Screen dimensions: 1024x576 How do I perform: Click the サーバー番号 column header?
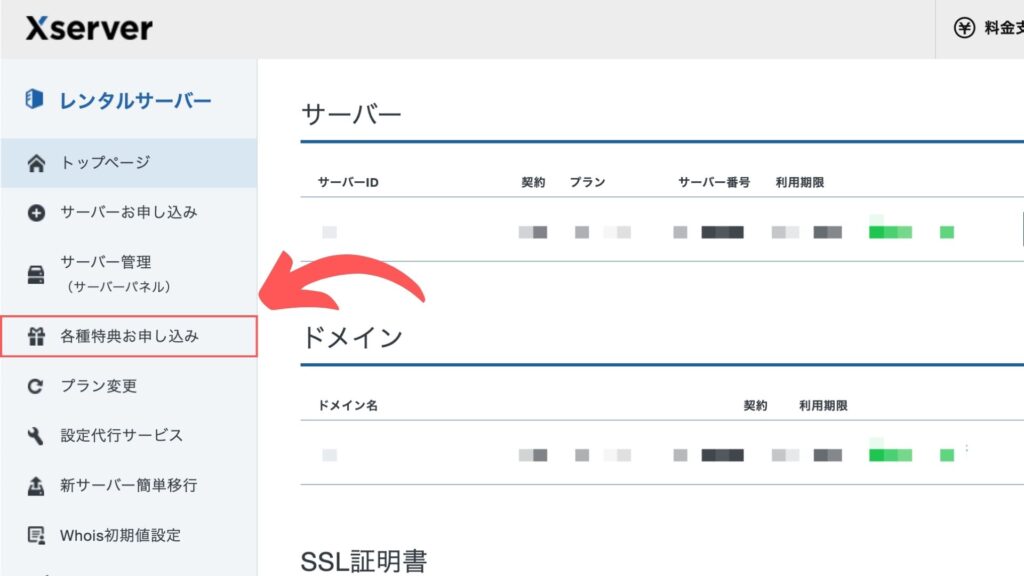click(x=714, y=182)
